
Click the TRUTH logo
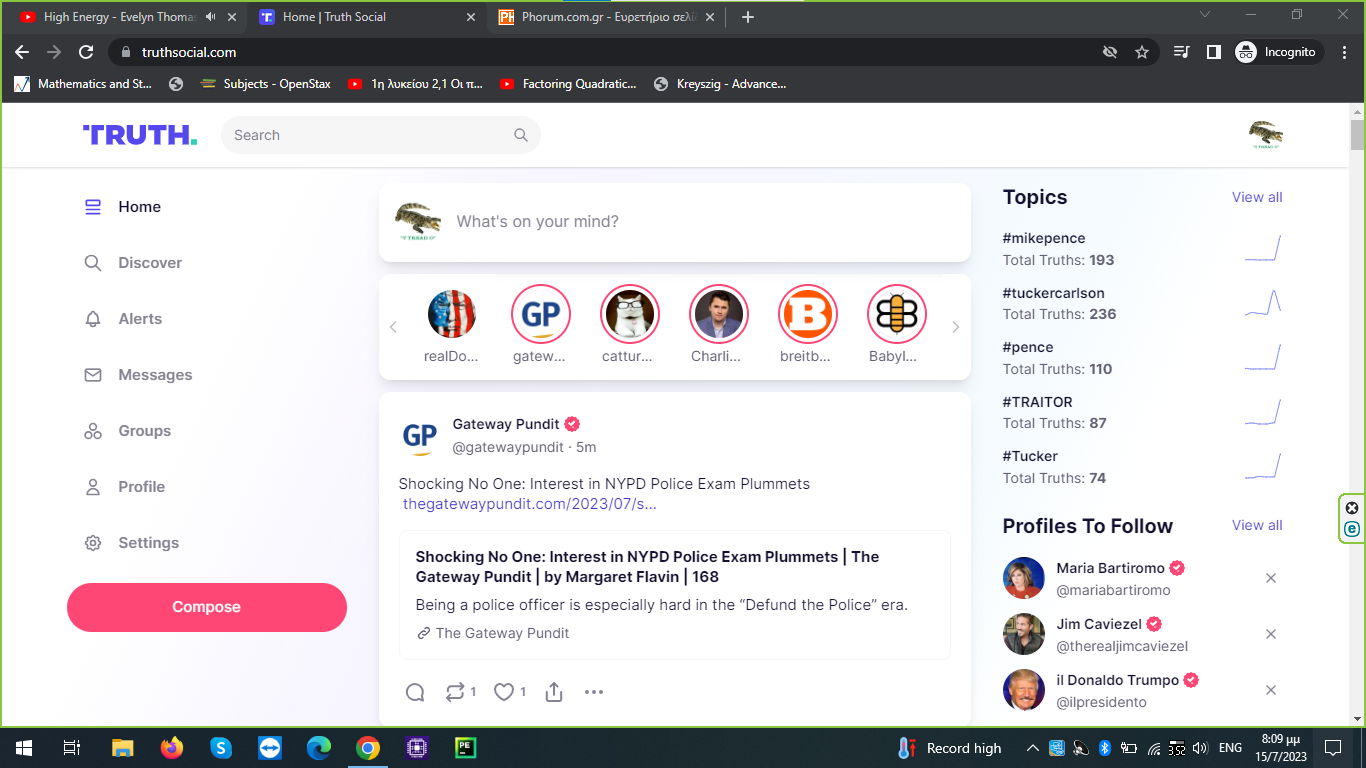tap(139, 135)
